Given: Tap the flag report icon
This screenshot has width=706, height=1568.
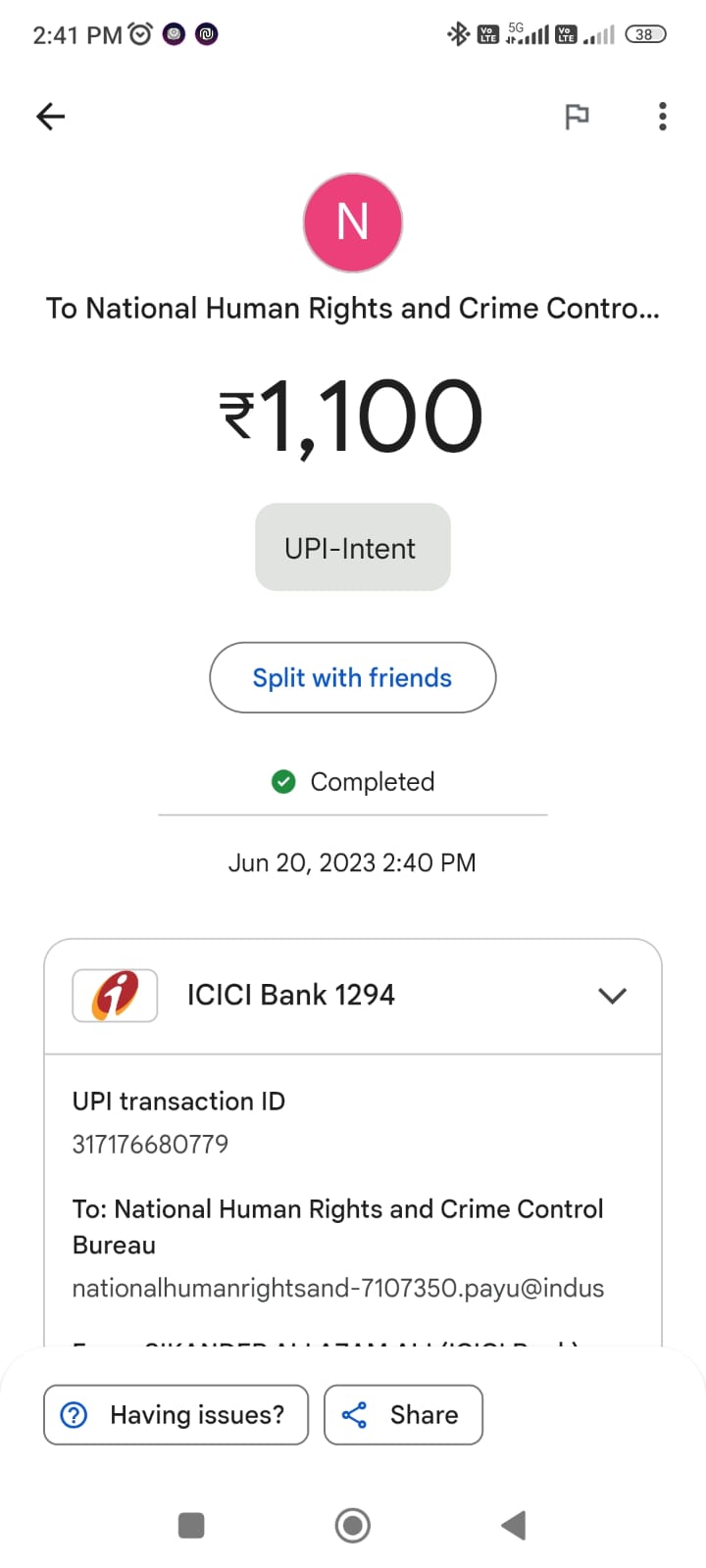Looking at the screenshot, I should tap(577, 117).
